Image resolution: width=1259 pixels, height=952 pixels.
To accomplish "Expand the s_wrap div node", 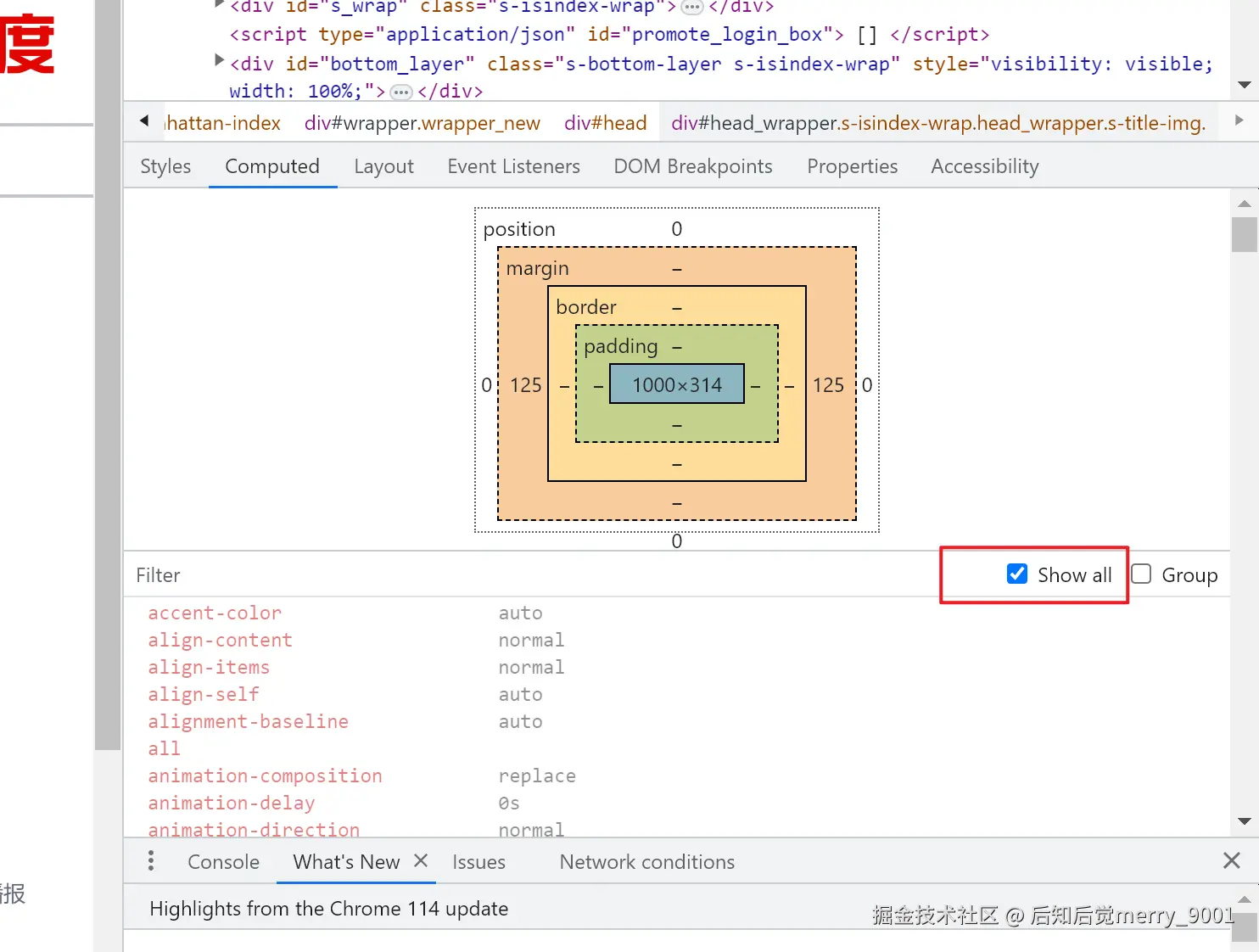I will [219, 4].
